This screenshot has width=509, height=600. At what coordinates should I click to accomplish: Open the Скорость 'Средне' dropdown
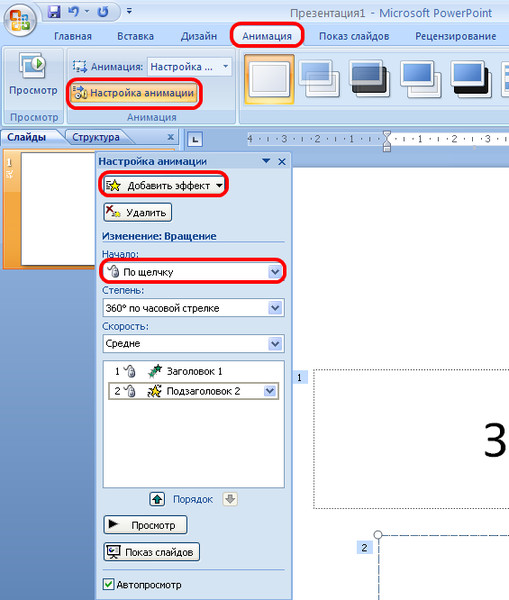tap(193, 344)
